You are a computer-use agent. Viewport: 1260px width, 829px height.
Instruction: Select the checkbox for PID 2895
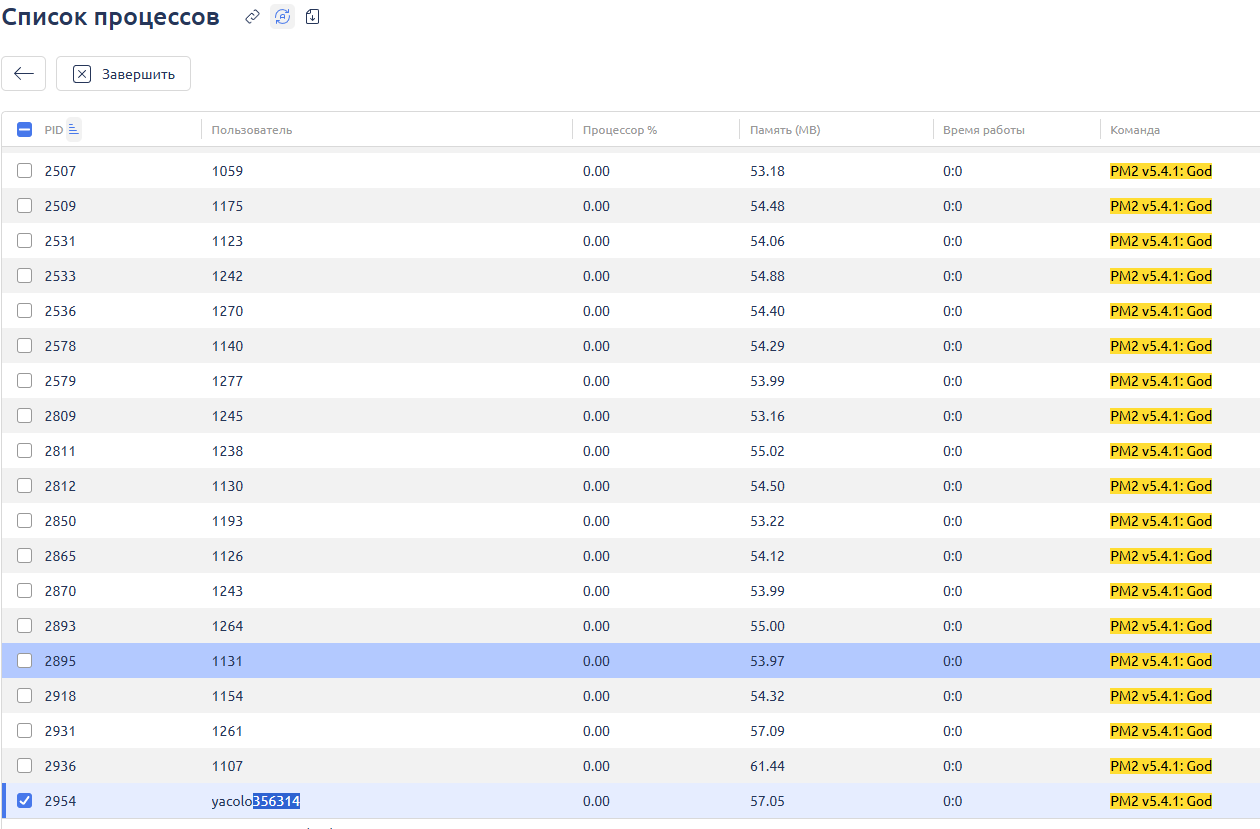(25, 661)
